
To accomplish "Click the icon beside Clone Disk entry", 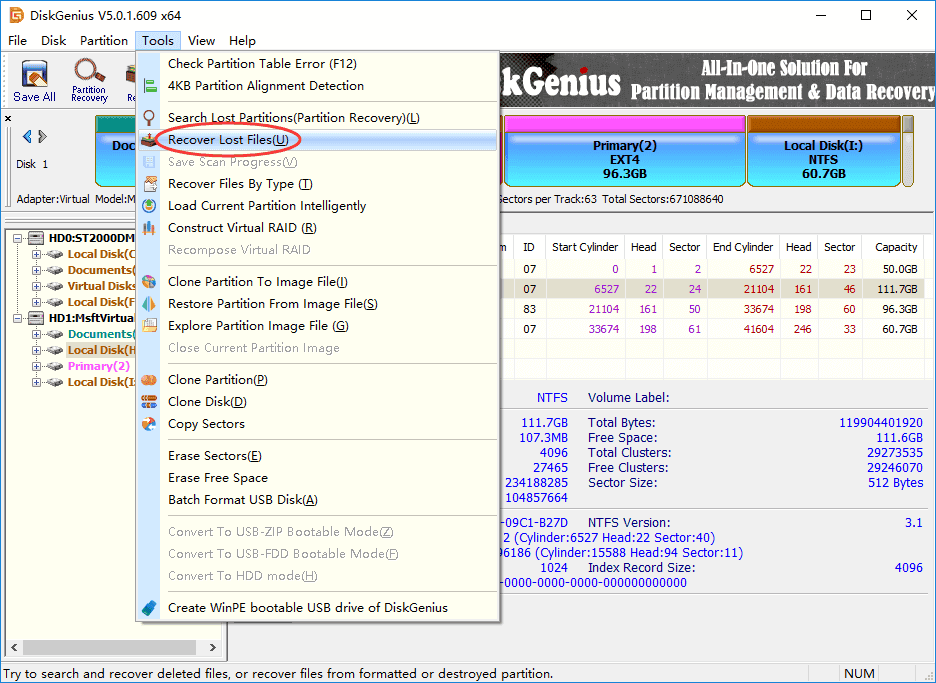I will pos(149,402).
